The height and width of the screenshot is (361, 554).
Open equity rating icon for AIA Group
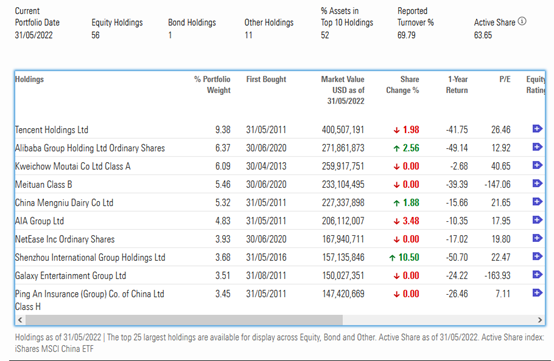(537, 220)
